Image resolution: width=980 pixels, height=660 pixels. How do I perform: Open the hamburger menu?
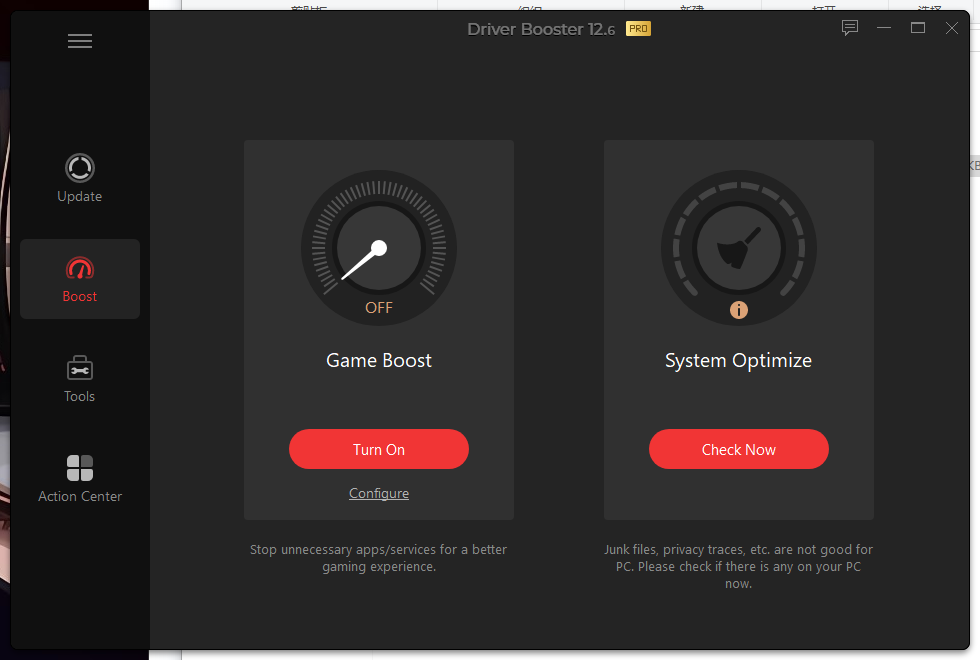80,41
